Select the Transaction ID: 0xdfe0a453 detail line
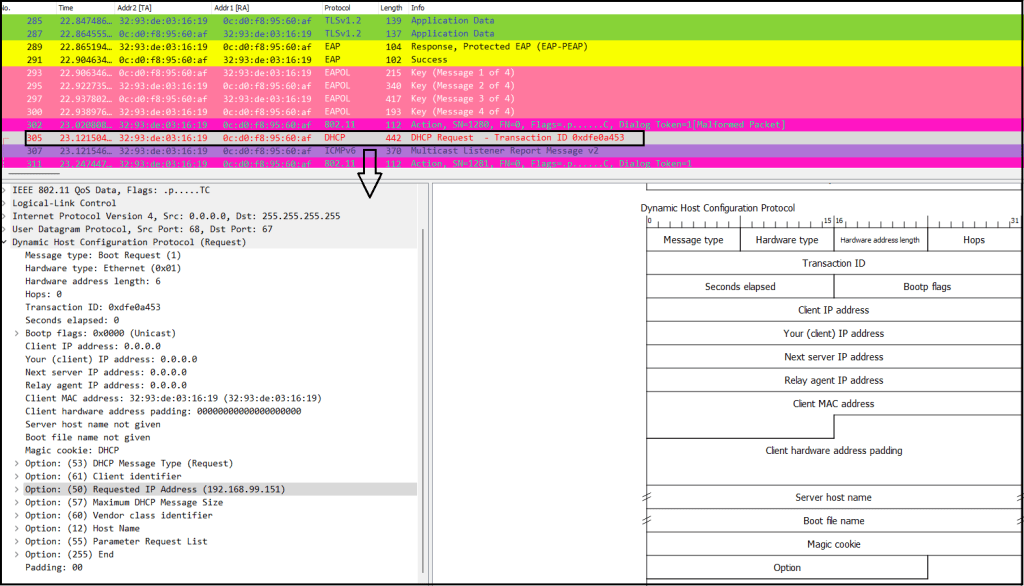The width and height of the screenshot is (1024, 586). tap(90, 307)
